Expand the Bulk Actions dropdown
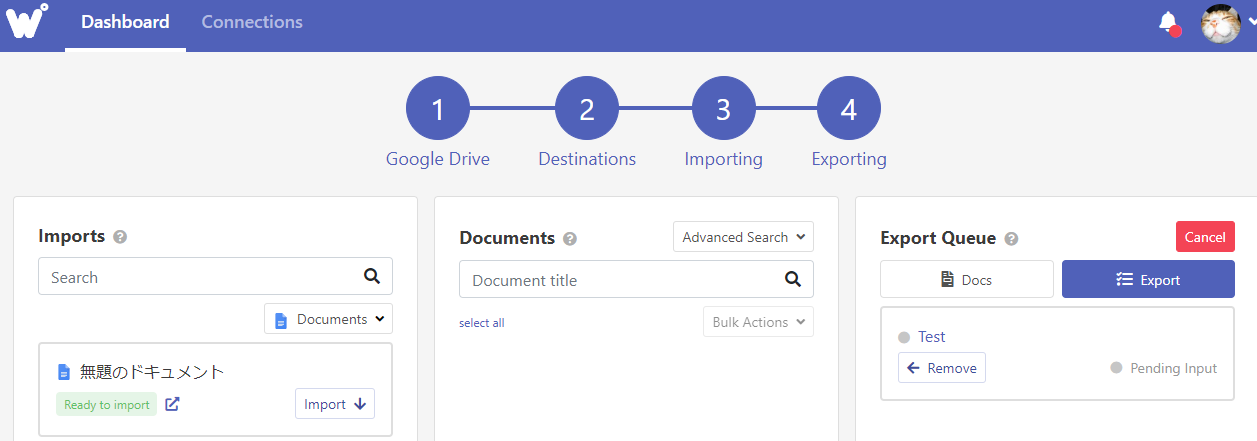 [x=758, y=322]
